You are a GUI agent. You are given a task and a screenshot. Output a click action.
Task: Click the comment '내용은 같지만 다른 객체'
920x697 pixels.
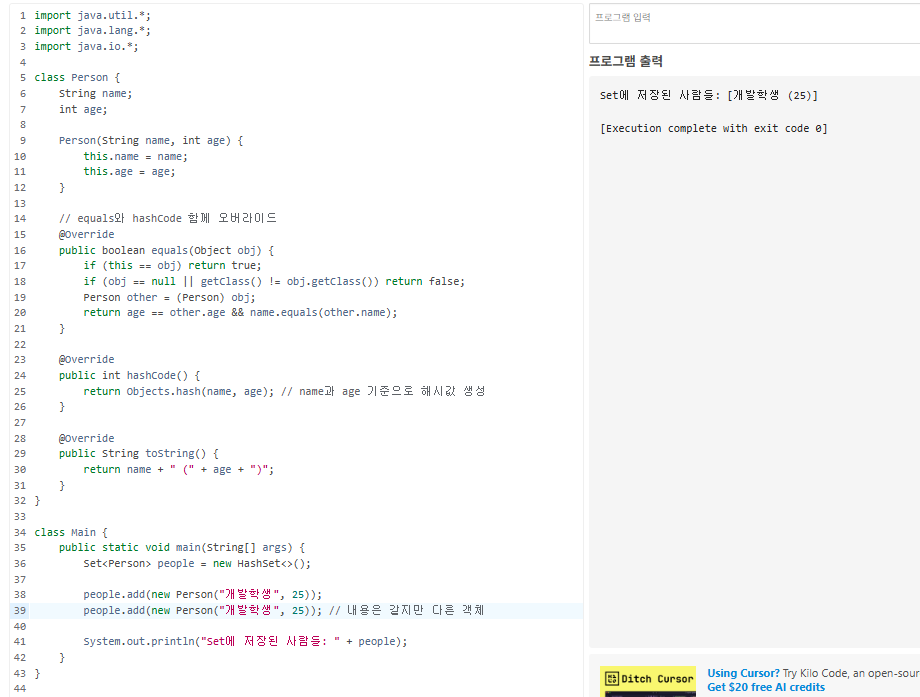coord(407,610)
